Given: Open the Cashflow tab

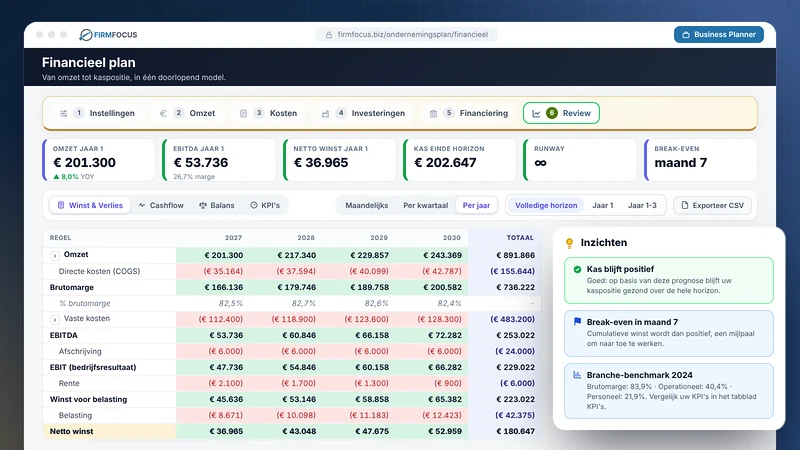Looking at the screenshot, I should click(x=161, y=205).
